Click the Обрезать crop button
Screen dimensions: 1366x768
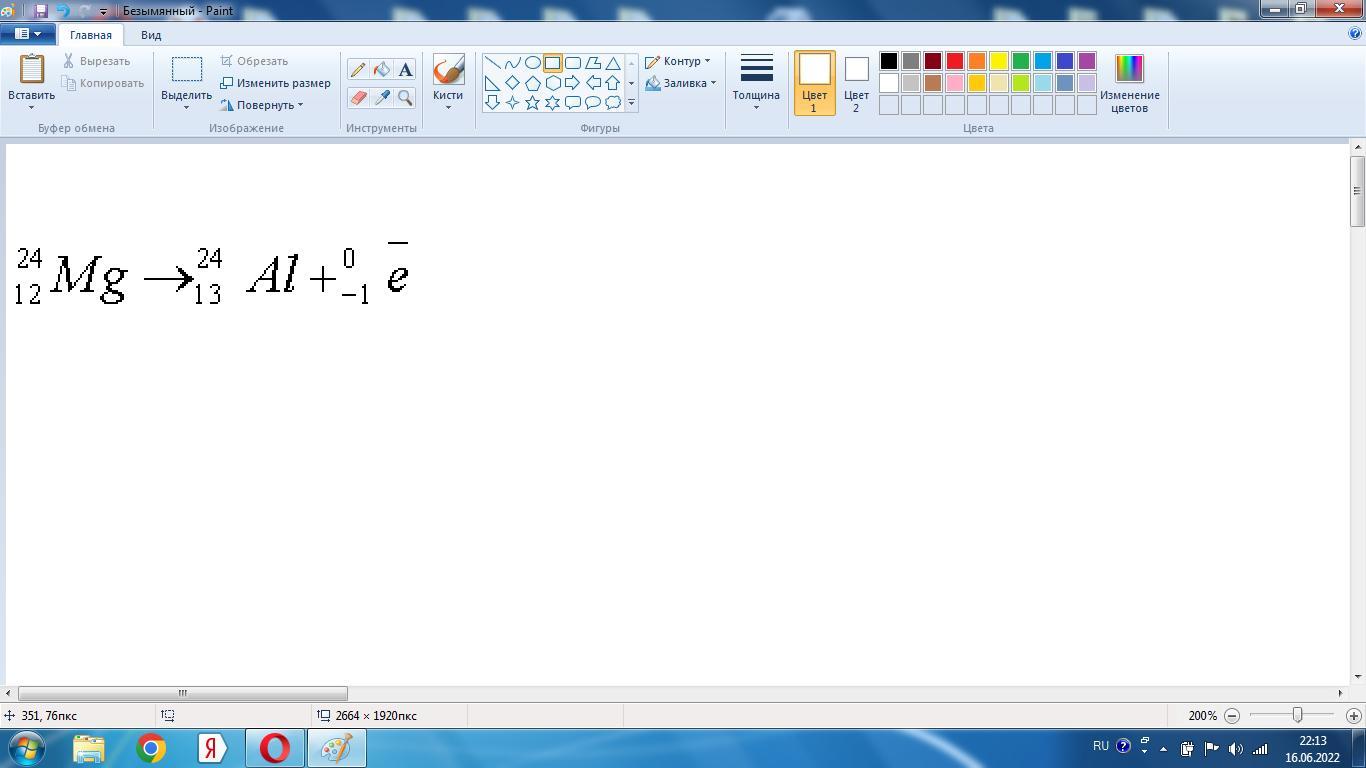coord(254,61)
